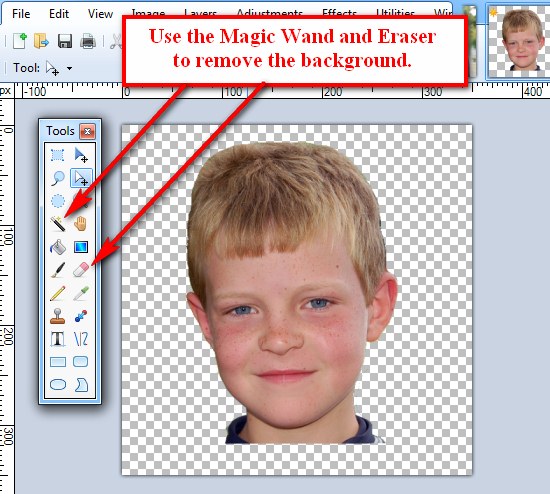Screen dimensions: 550x494
Task: Open the File menu
Action: tap(21, 14)
